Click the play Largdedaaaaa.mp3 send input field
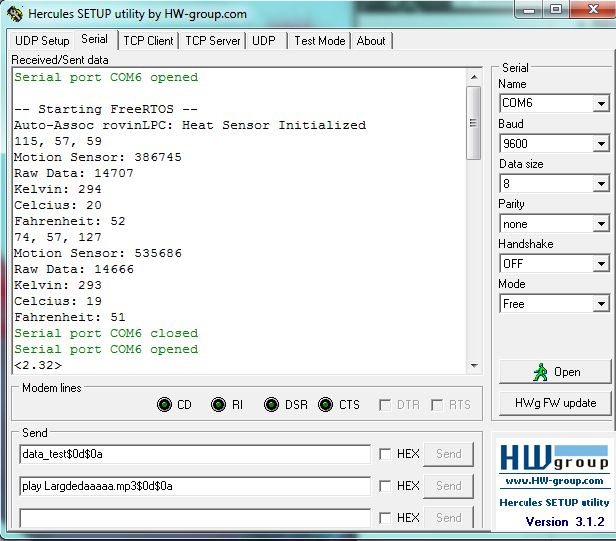The width and height of the screenshot is (616, 541). pyautogui.click(x=195, y=486)
